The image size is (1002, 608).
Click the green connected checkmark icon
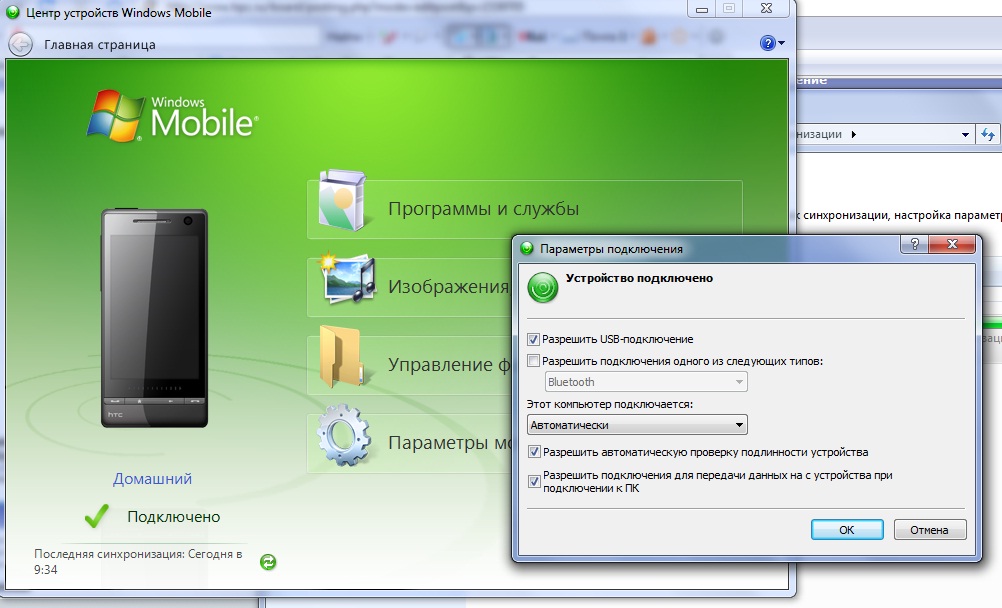coord(96,516)
